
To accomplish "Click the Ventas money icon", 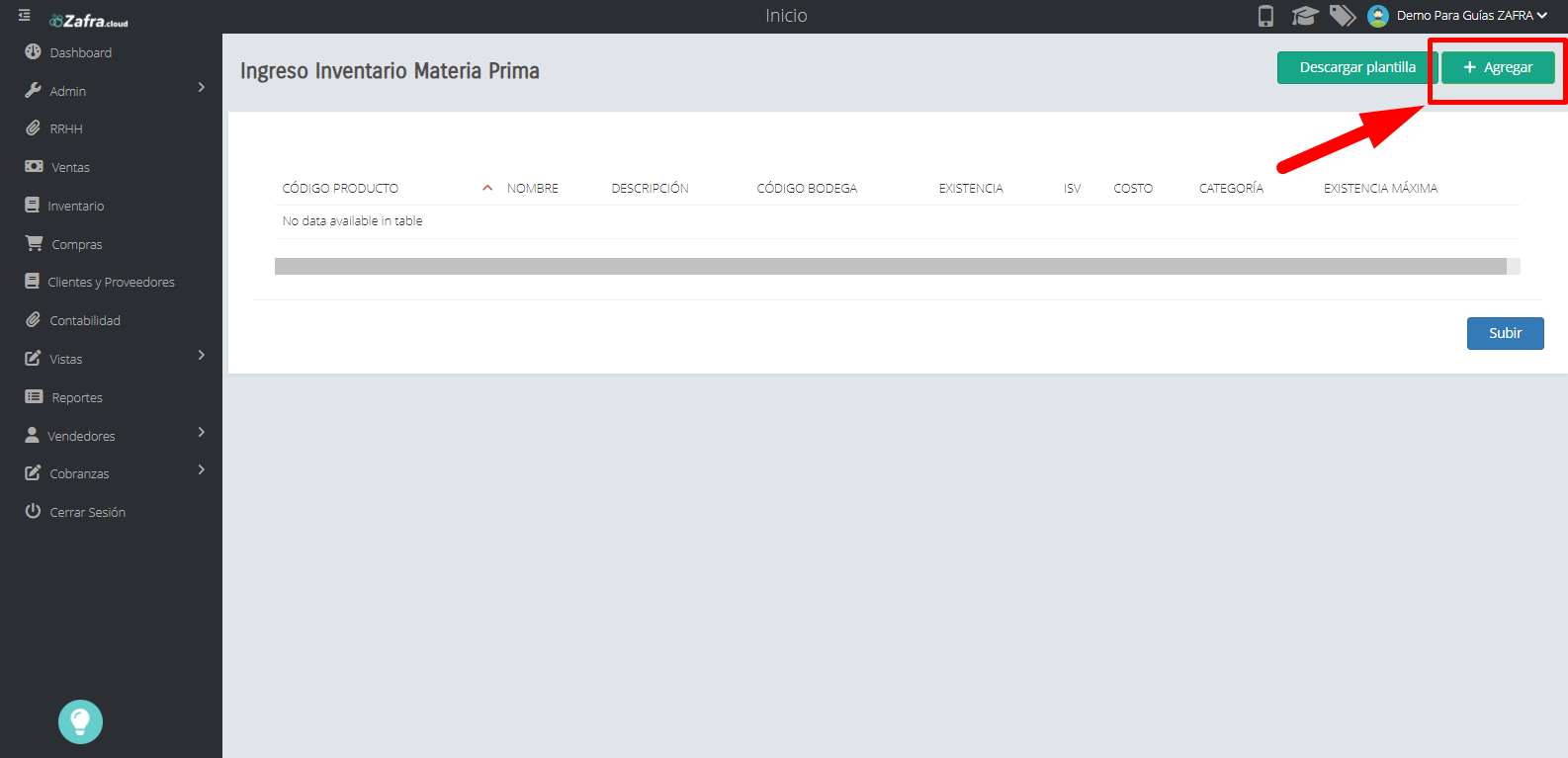I will [x=34, y=166].
